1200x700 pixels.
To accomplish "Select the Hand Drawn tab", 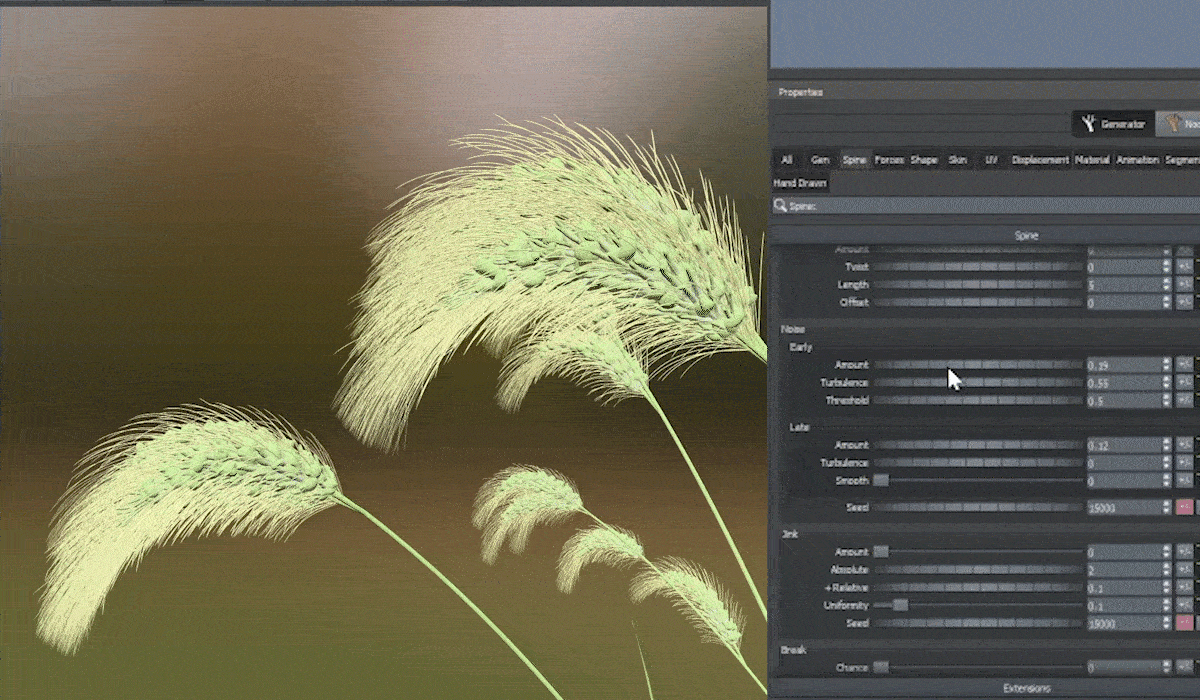I will [x=800, y=183].
